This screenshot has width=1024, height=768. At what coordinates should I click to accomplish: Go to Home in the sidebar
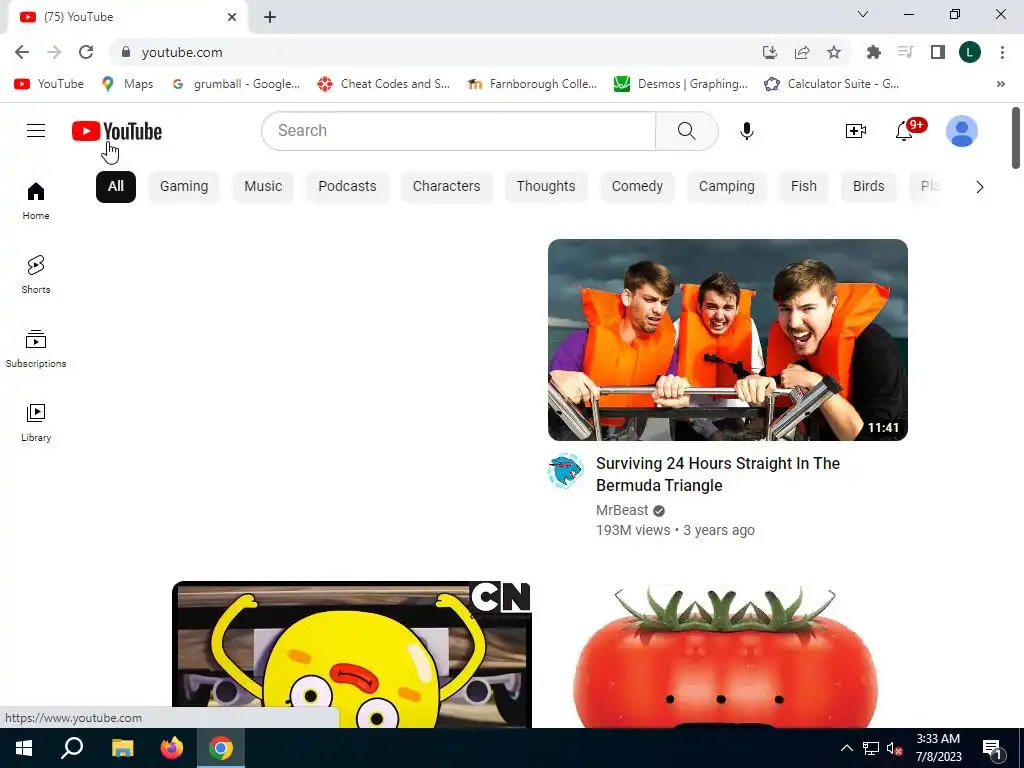point(36,200)
